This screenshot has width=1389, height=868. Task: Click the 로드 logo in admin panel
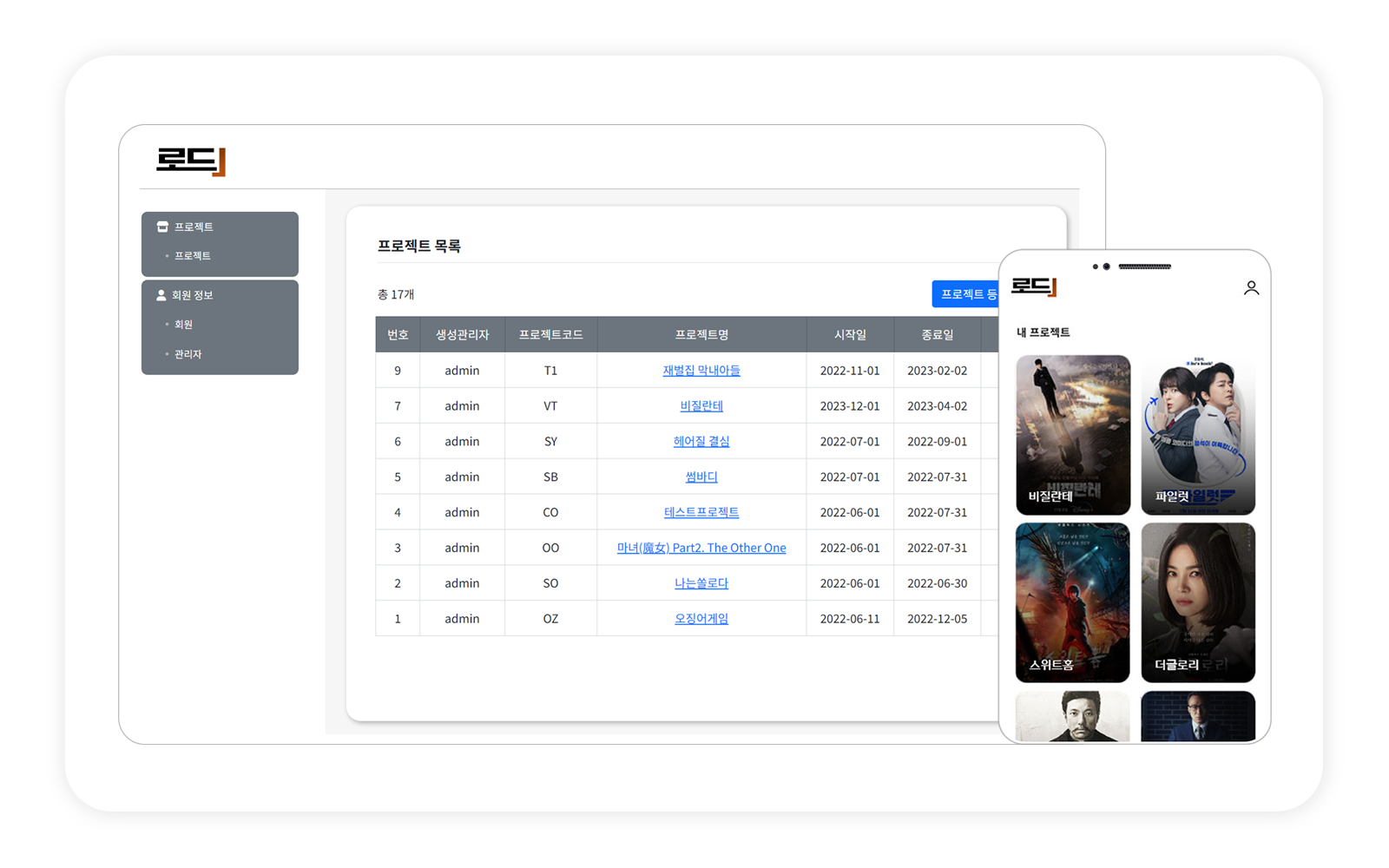click(x=191, y=161)
